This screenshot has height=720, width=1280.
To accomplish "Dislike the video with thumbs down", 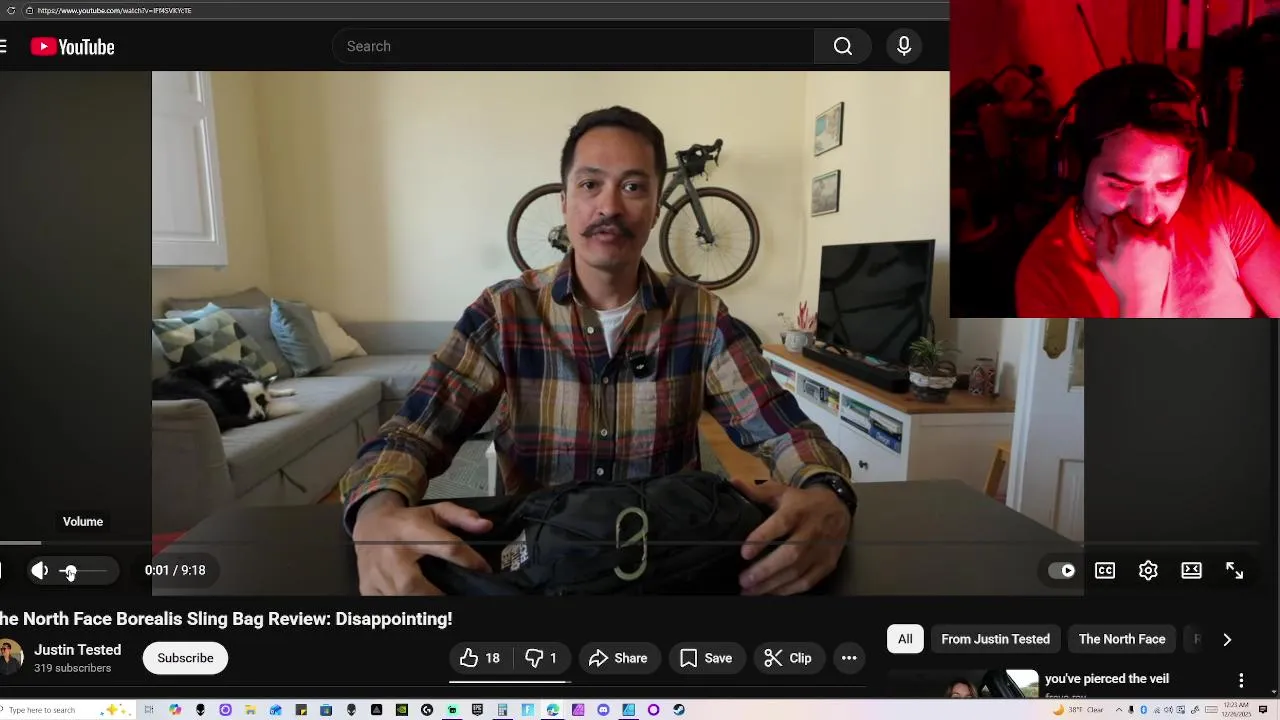I will pos(541,658).
